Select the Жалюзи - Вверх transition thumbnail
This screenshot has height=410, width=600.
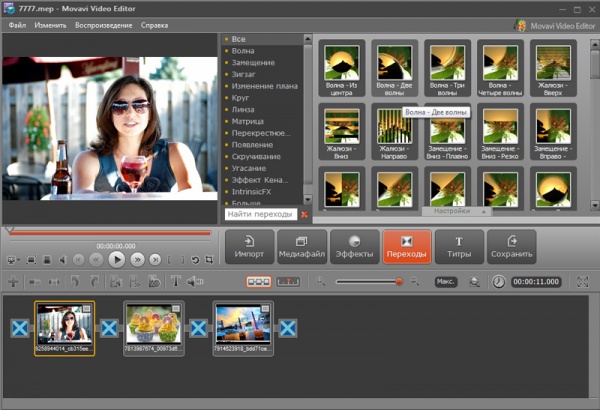[x=553, y=62]
